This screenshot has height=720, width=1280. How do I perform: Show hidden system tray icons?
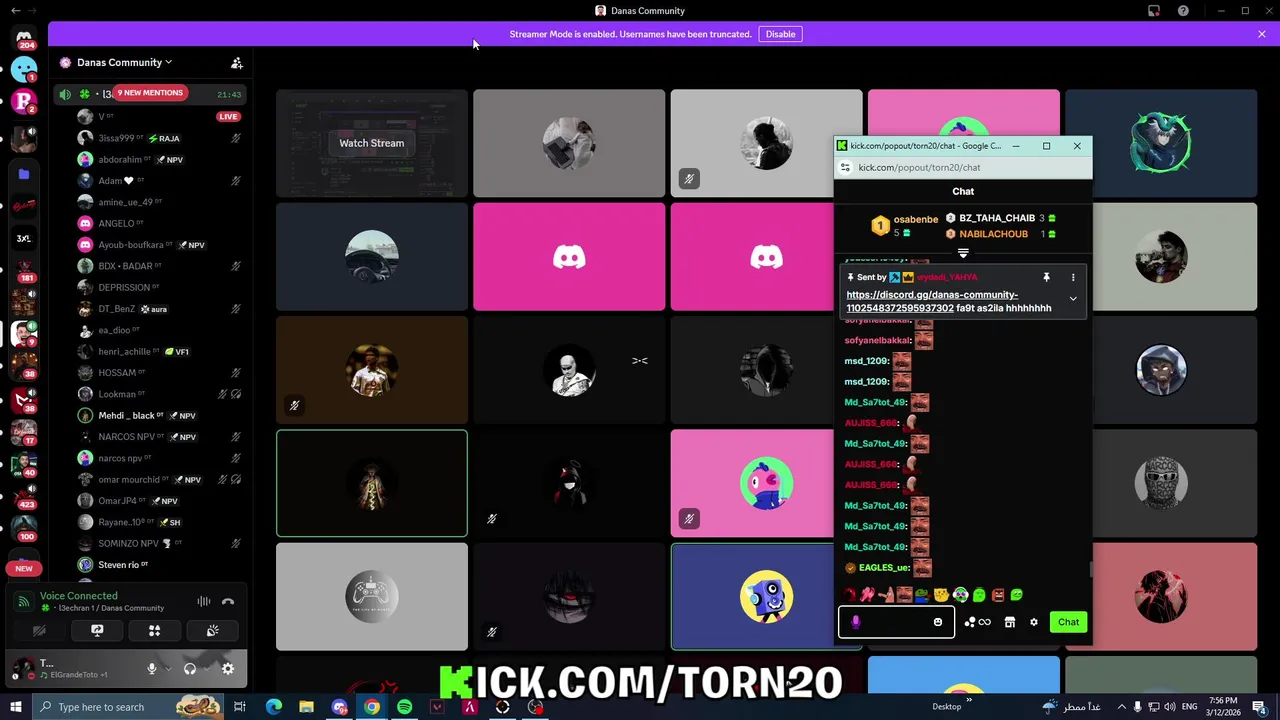tap(1121, 707)
